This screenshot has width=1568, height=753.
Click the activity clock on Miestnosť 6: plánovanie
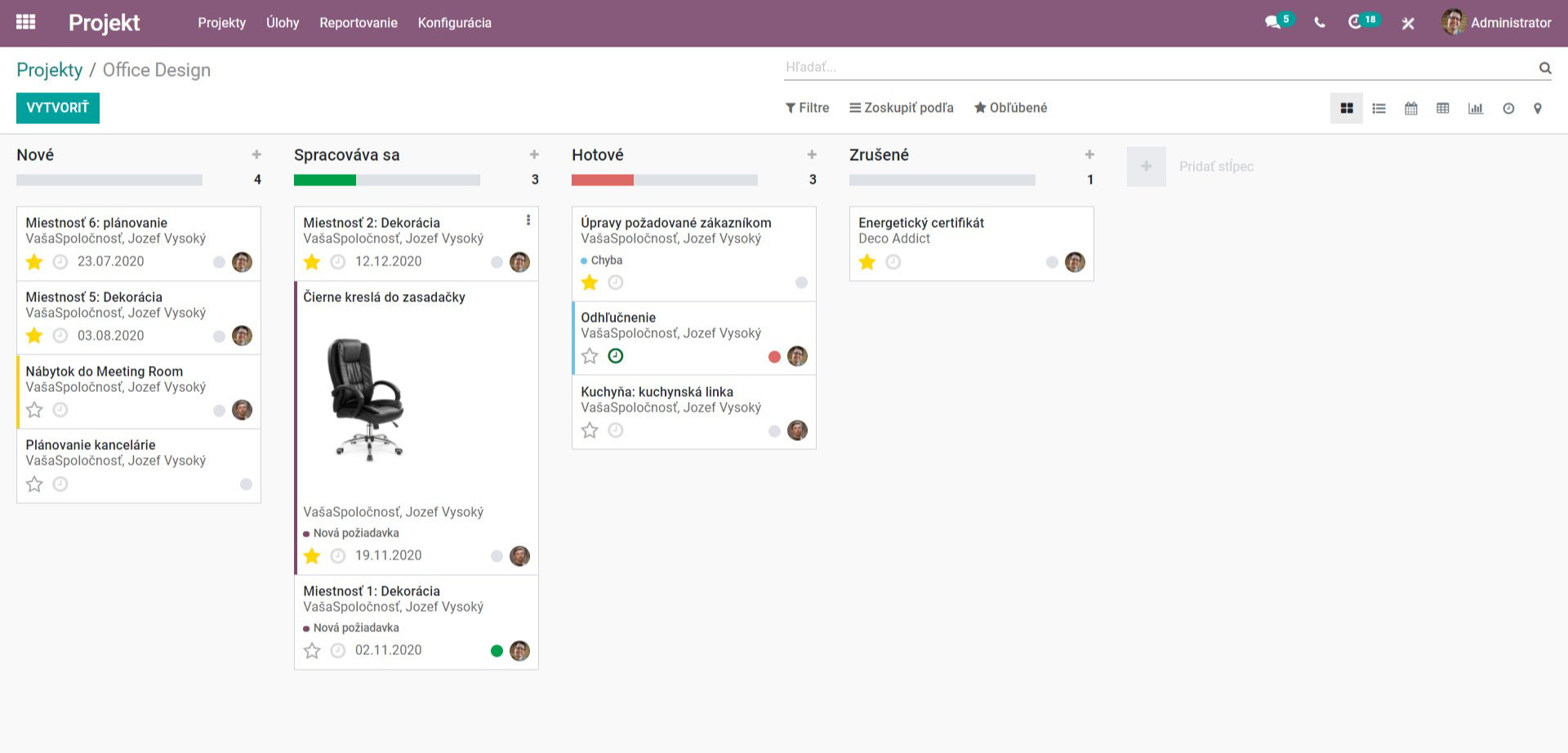(x=60, y=262)
